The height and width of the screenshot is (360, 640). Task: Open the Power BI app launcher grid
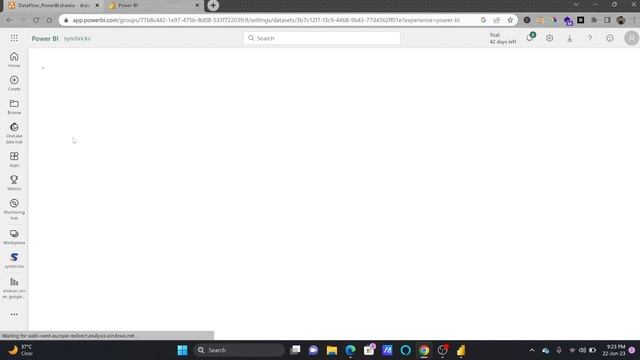pyautogui.click(x=14, y=38)
